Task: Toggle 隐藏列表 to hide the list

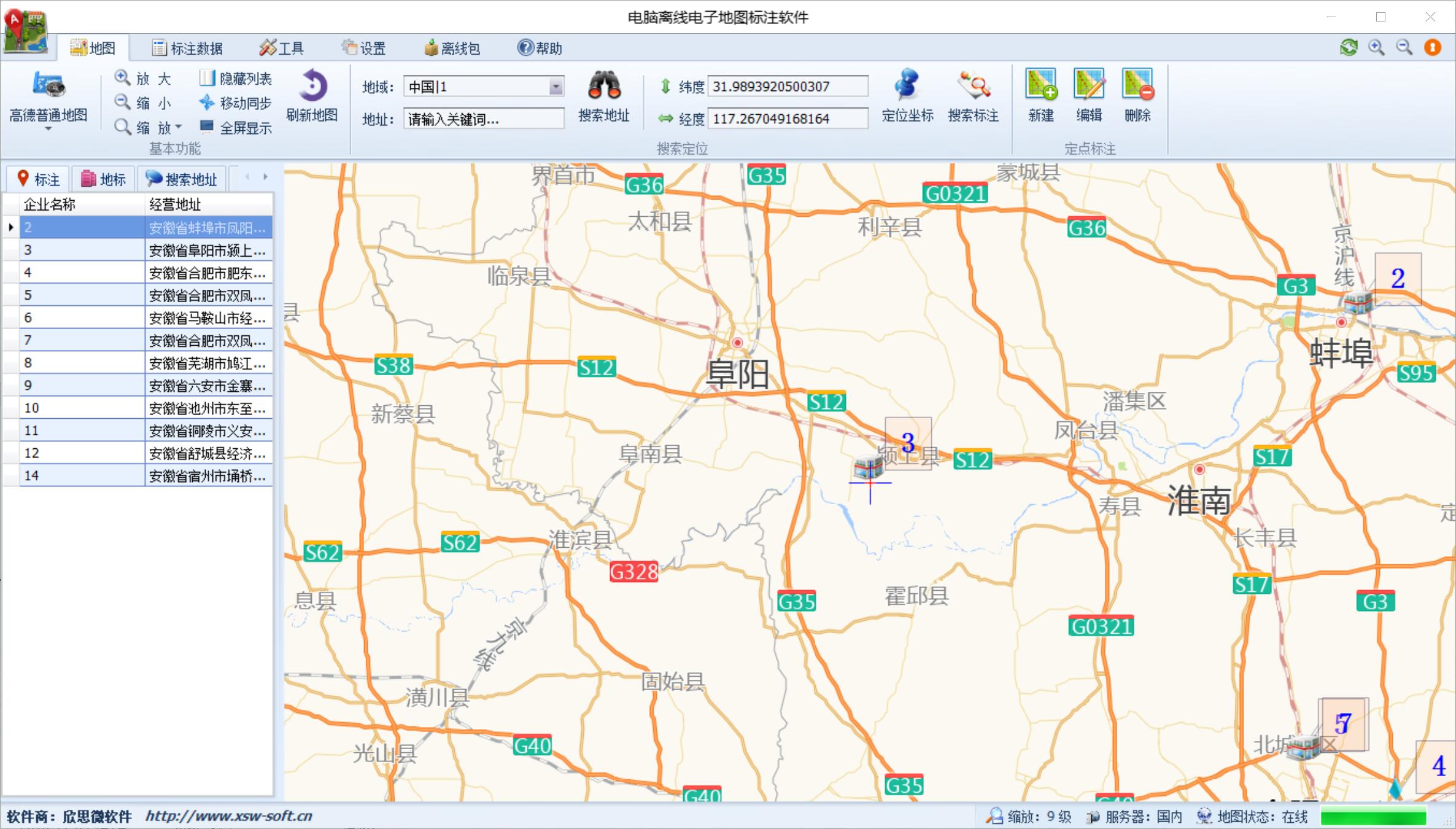Action: click(x=235, y=78)
